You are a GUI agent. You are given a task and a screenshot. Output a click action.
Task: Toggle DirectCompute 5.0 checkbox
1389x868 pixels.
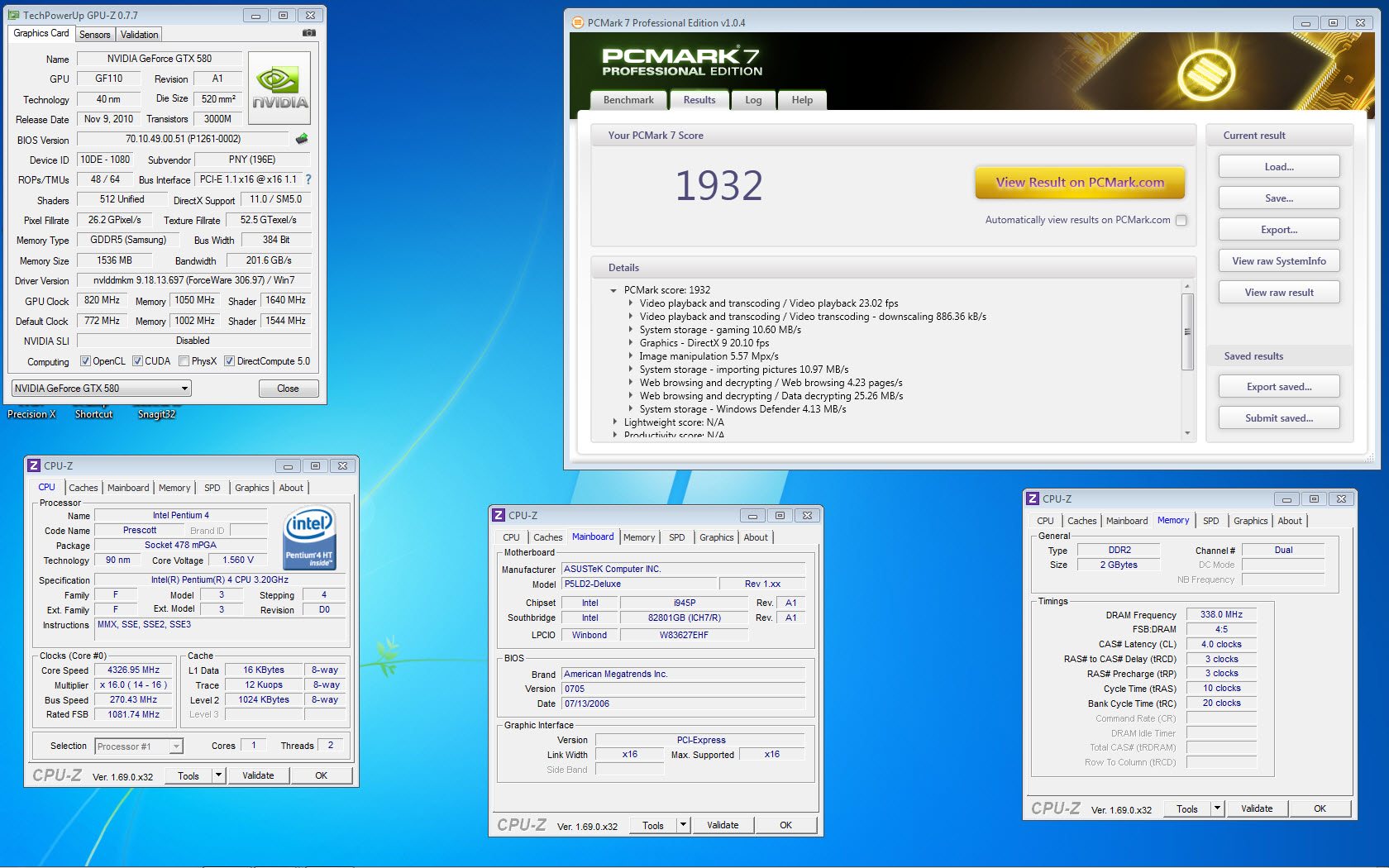229,361
